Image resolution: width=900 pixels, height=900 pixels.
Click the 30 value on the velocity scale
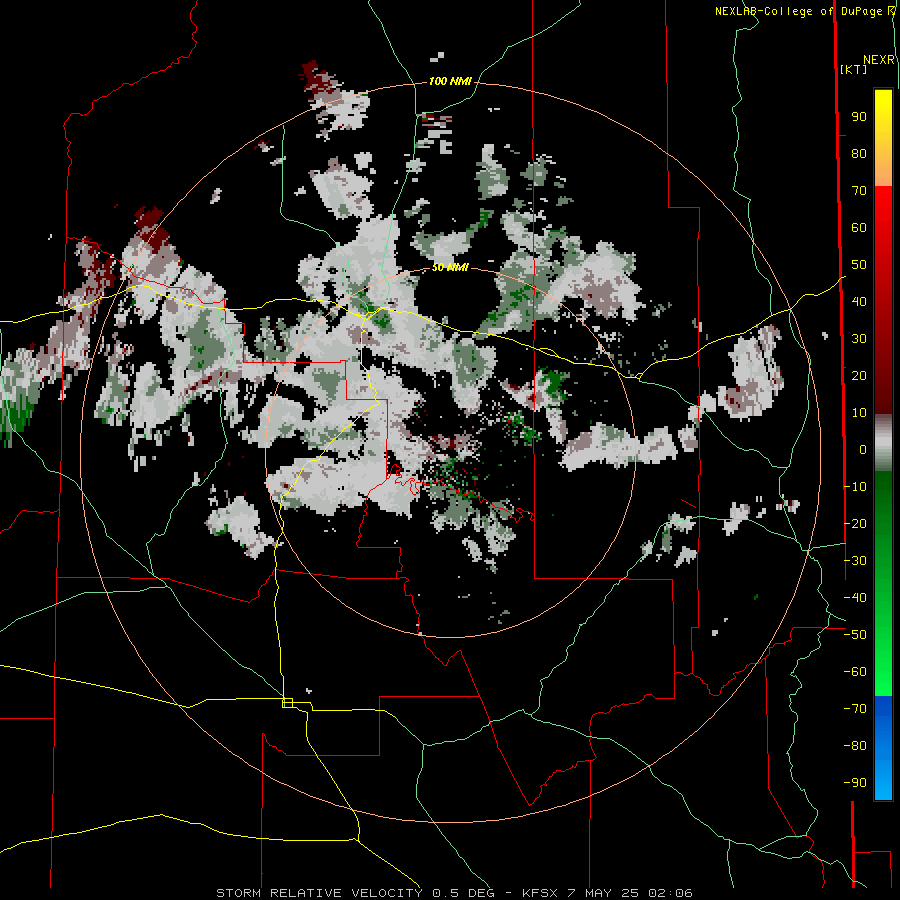[859, 339]
